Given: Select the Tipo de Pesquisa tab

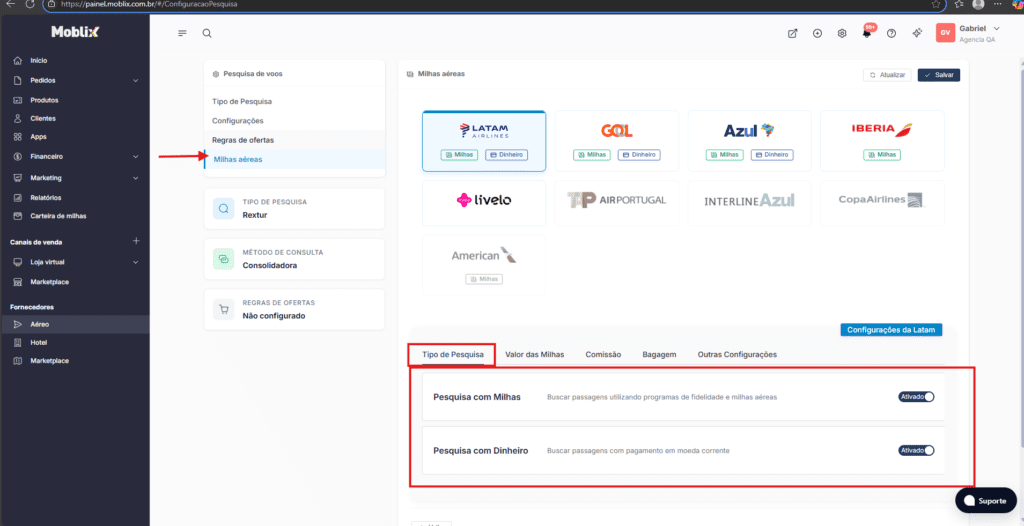Looking at the screenshot, I should click(453, 354).
